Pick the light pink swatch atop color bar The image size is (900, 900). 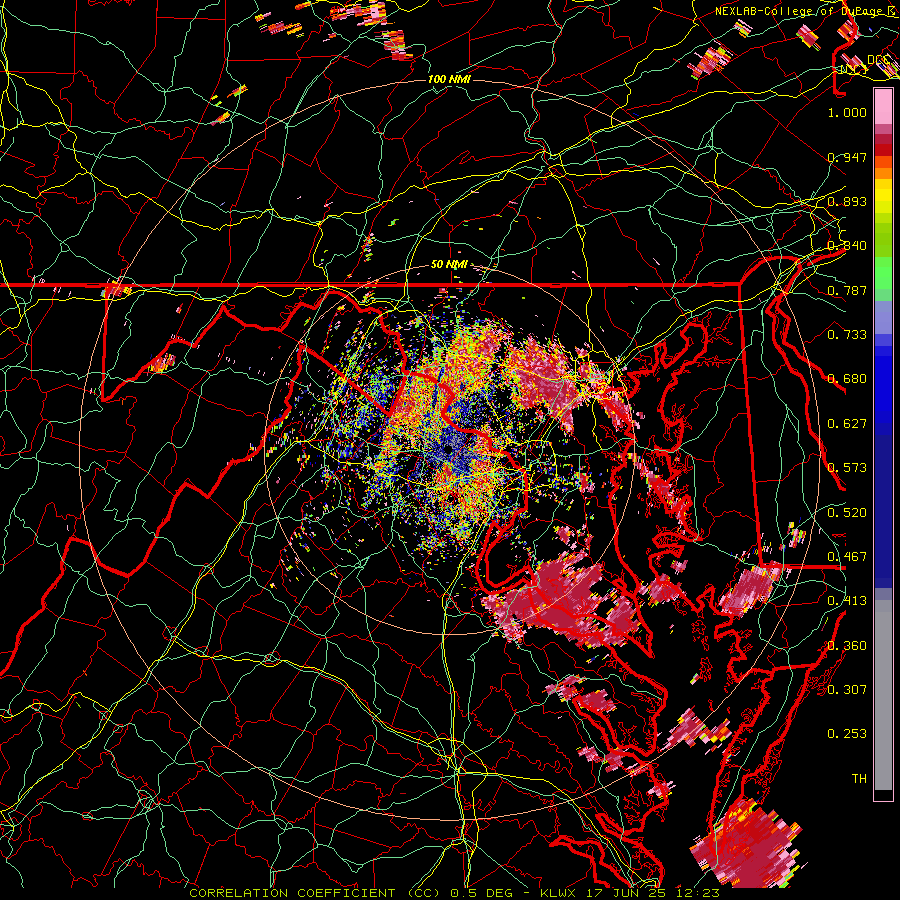point(883,107)
